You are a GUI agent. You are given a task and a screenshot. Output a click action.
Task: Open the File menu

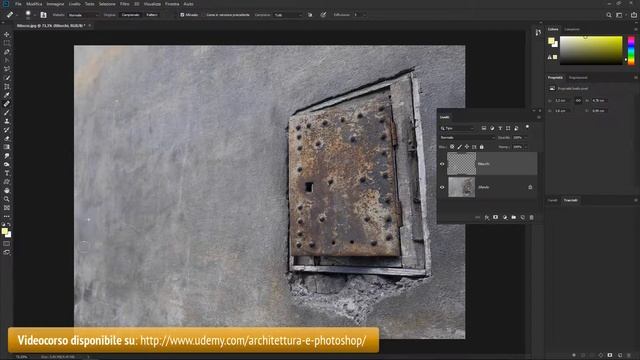point(18,4)
